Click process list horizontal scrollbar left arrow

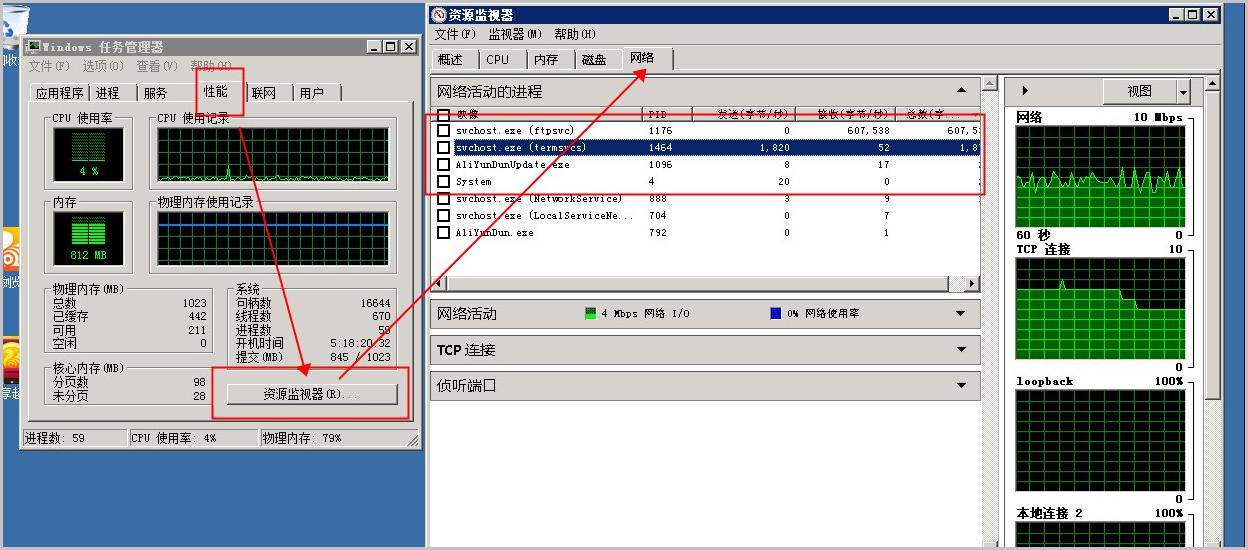439,283
